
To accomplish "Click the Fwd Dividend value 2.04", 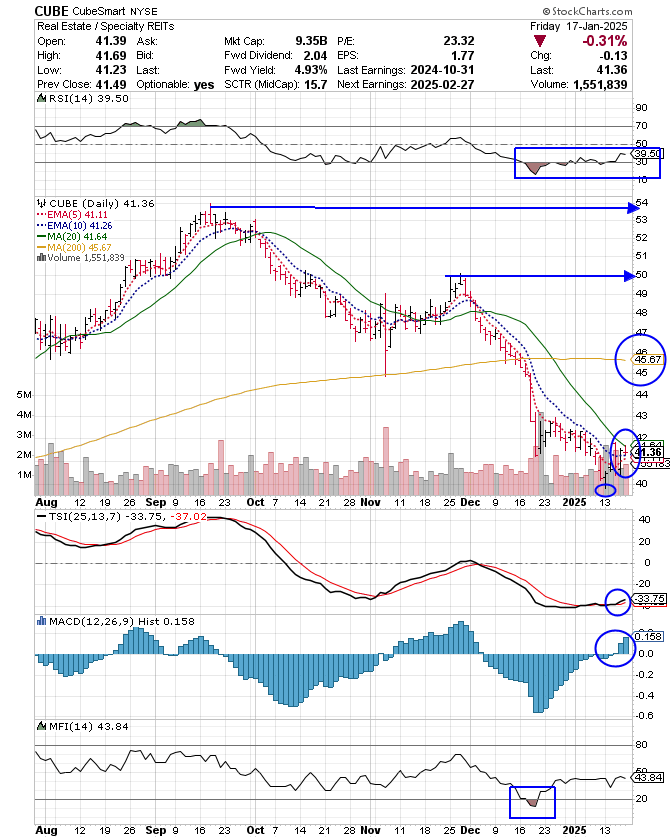I will click(x=315, y=56).
